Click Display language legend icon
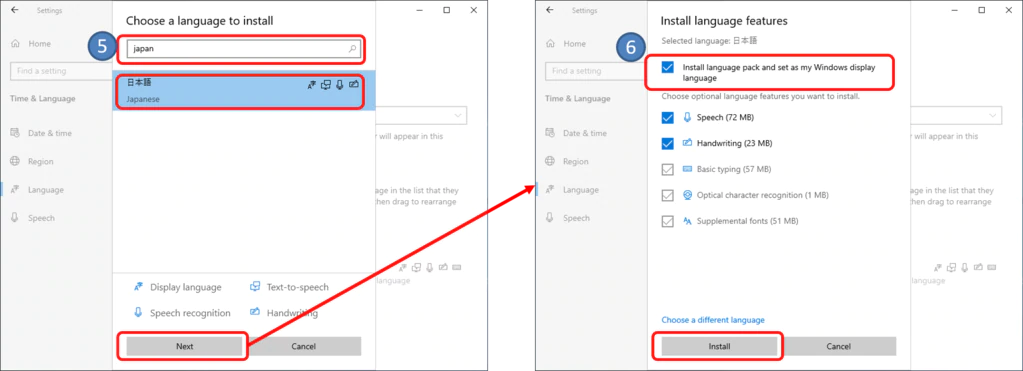The image size is (1023, 371). [138, 287]
